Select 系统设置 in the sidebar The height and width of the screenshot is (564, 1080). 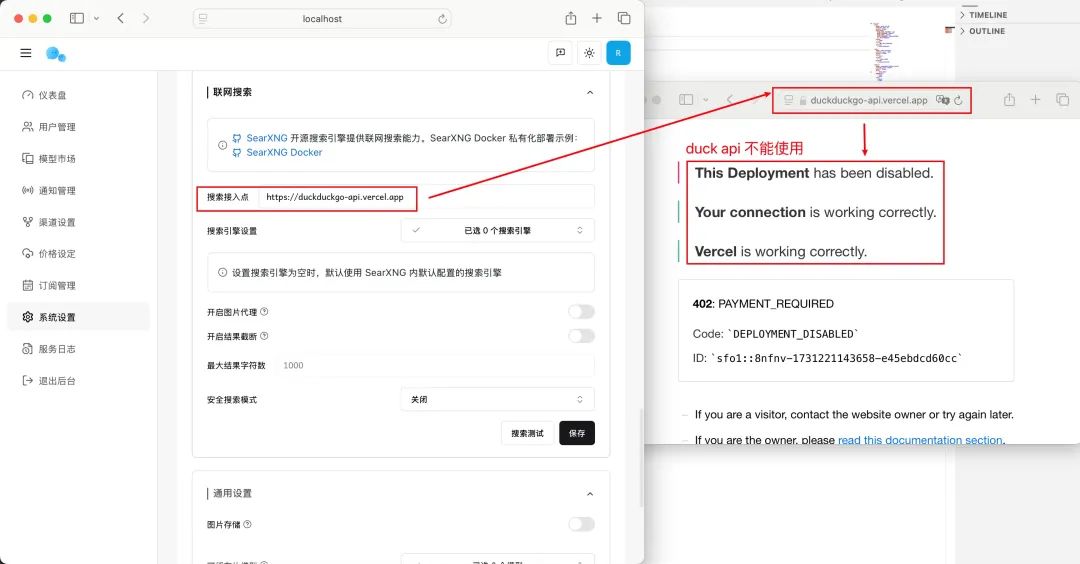tap(78, 317)
